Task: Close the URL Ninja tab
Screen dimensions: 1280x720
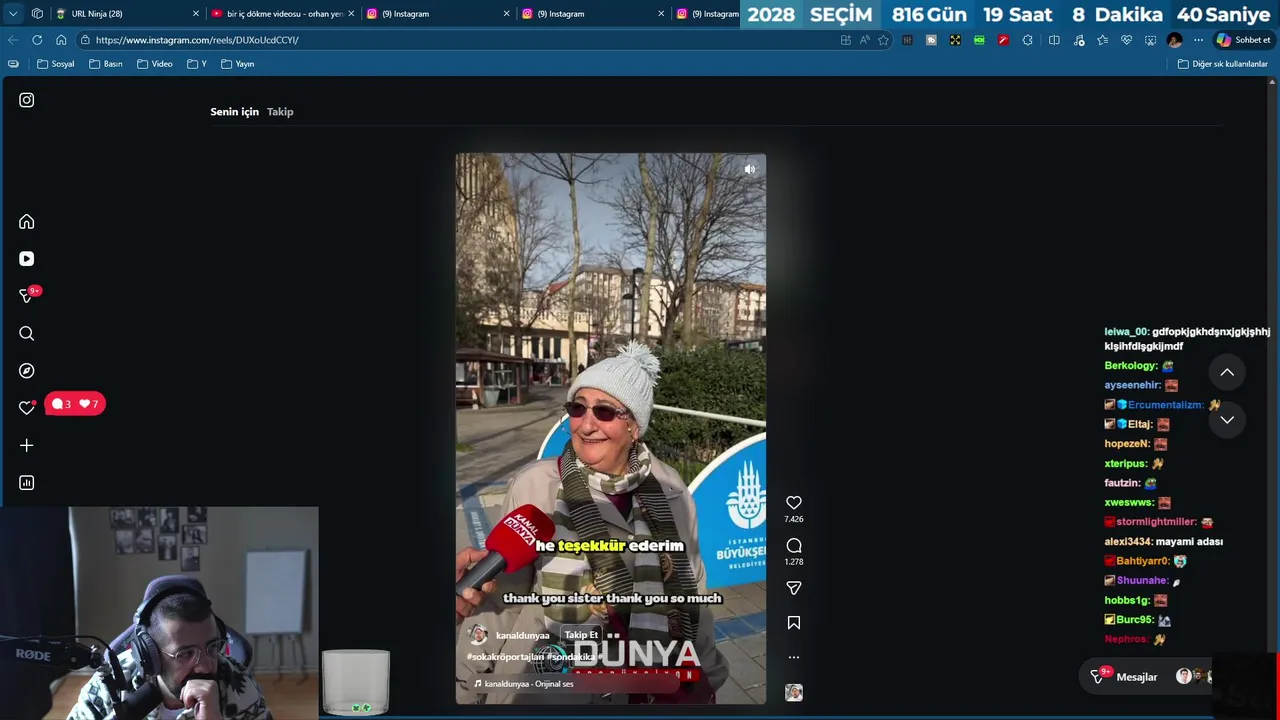Action: pyautogui.click(x=196, y=14)
